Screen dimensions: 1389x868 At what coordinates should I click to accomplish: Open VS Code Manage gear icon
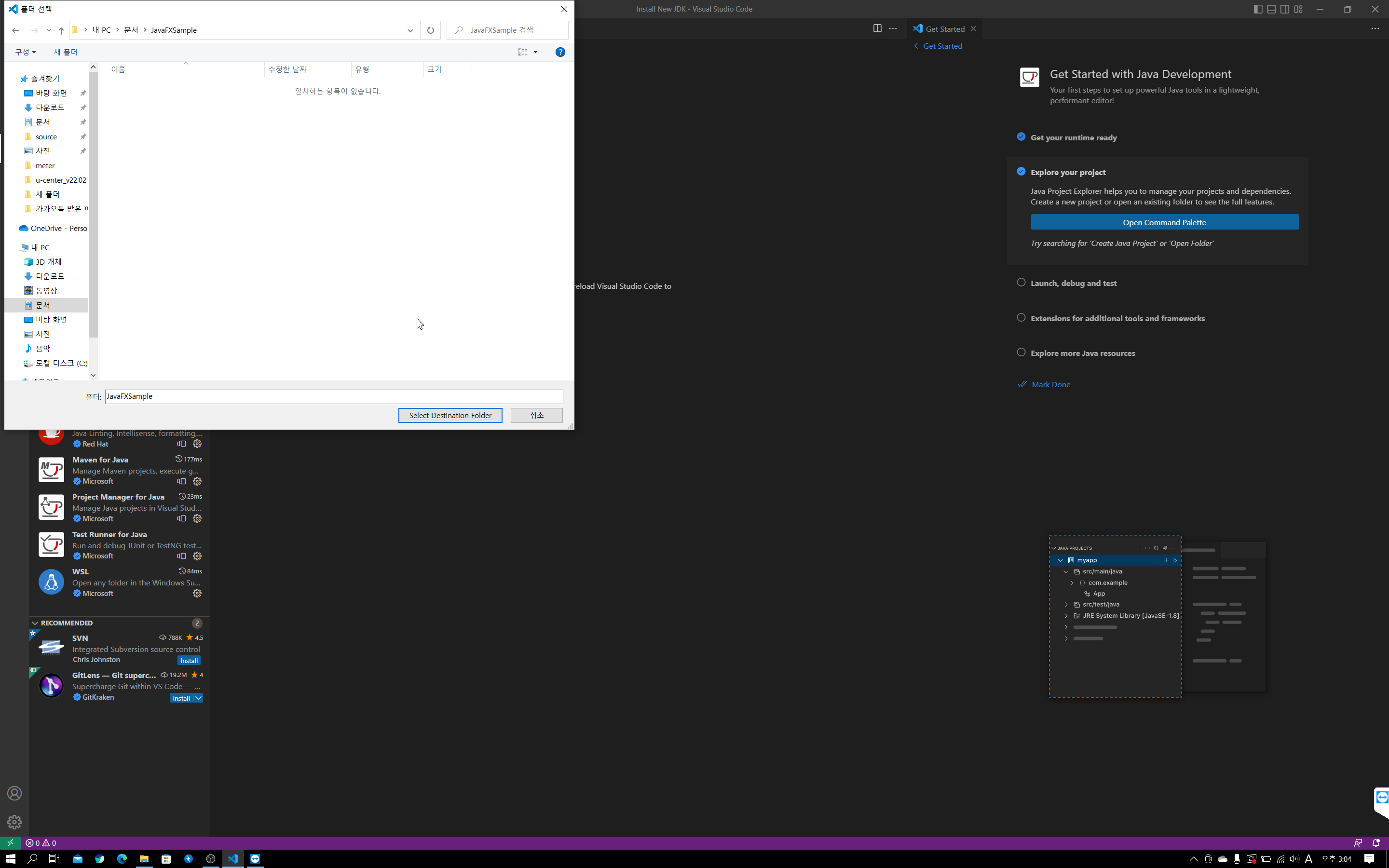[14, 822]
